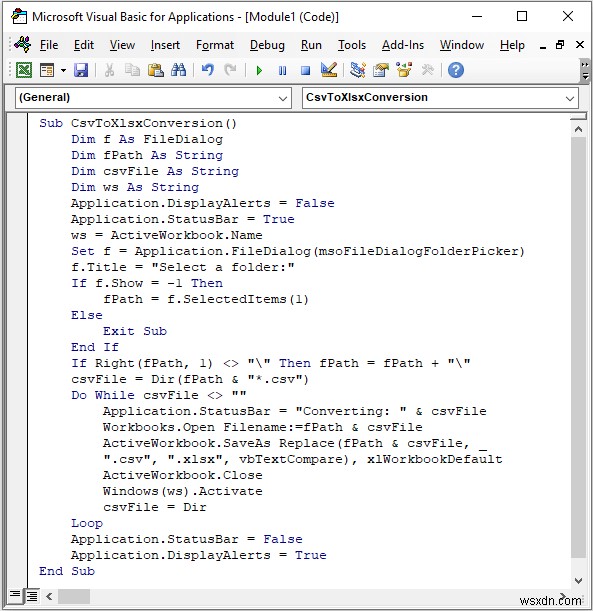The height and width of the screenshot is (611, 593).
Task: Open the Format menu
Action: pos(215,45)
